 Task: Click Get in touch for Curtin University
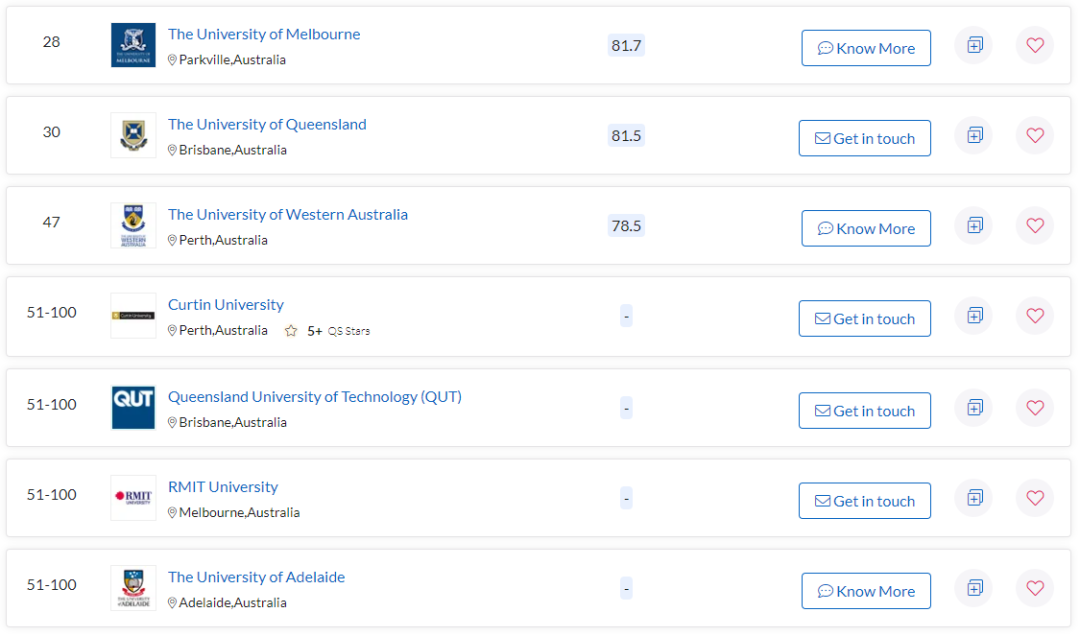[864, 319]
